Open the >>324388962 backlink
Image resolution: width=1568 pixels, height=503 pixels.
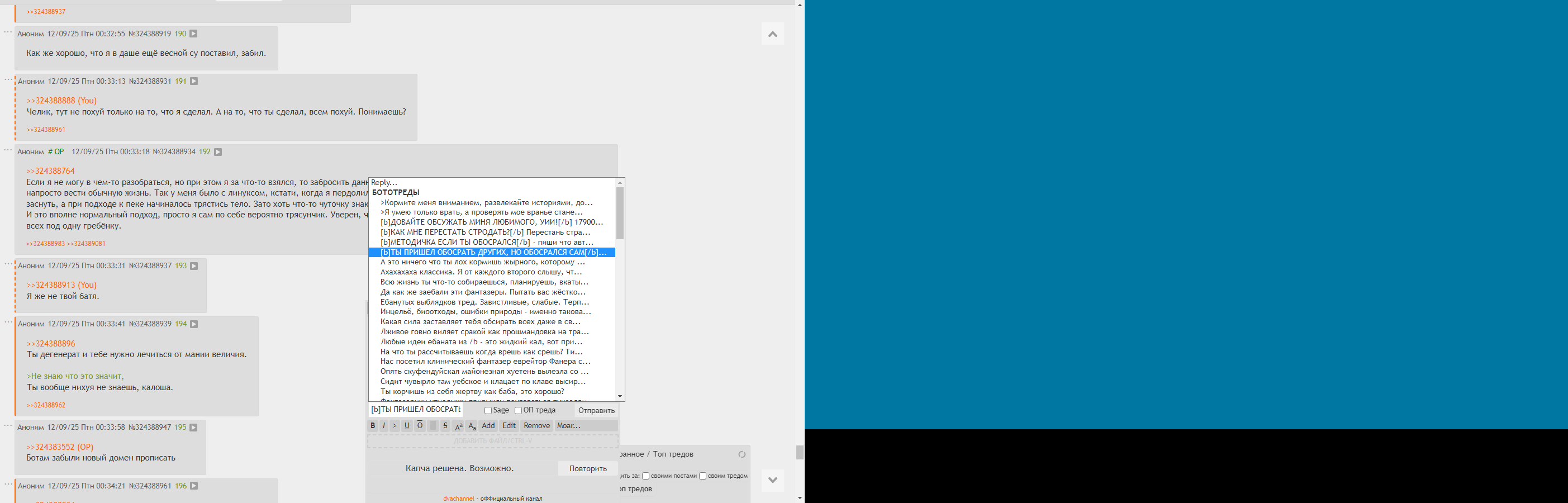click(46, 406)
